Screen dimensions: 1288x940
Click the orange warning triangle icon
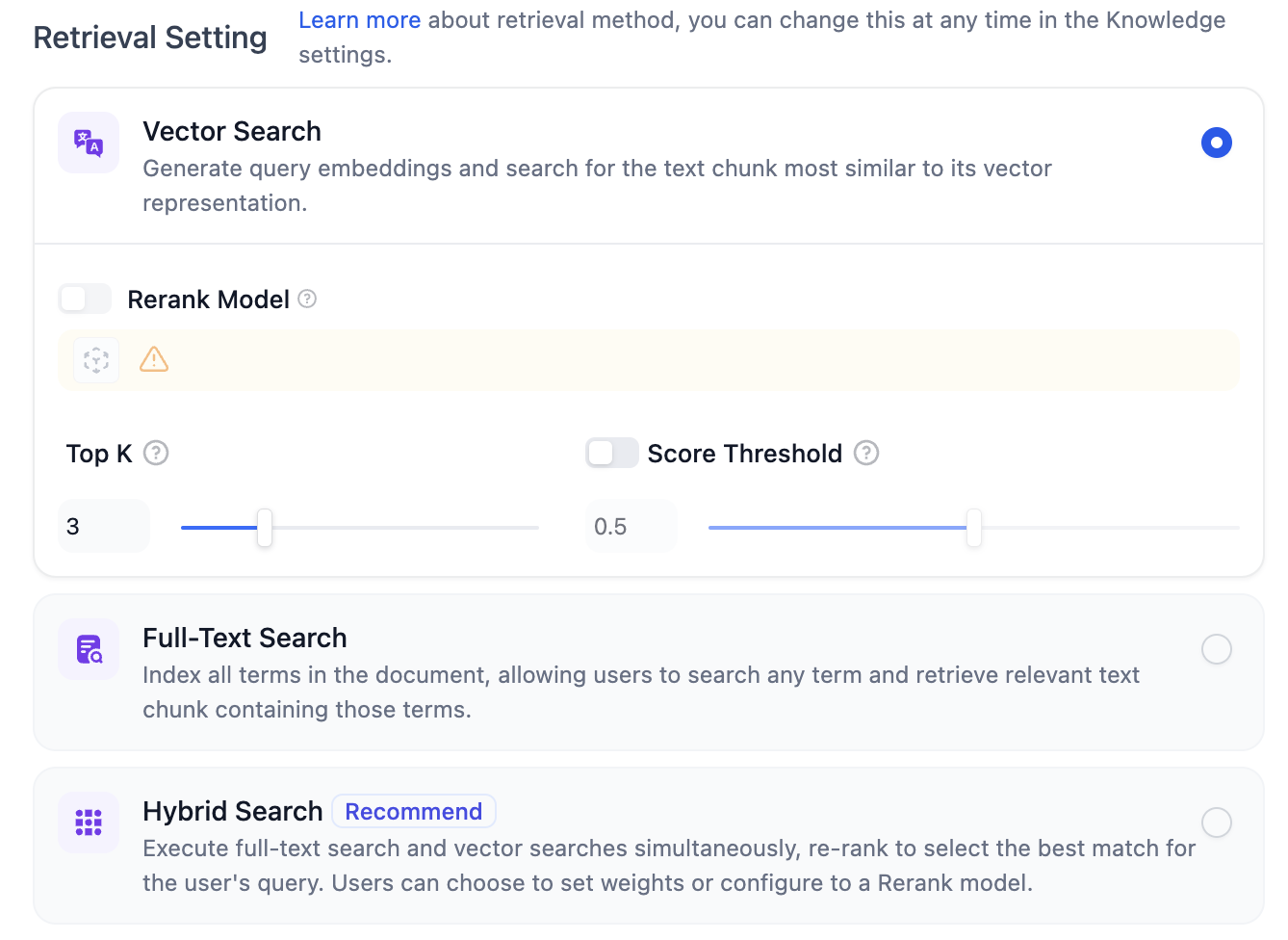154,359
